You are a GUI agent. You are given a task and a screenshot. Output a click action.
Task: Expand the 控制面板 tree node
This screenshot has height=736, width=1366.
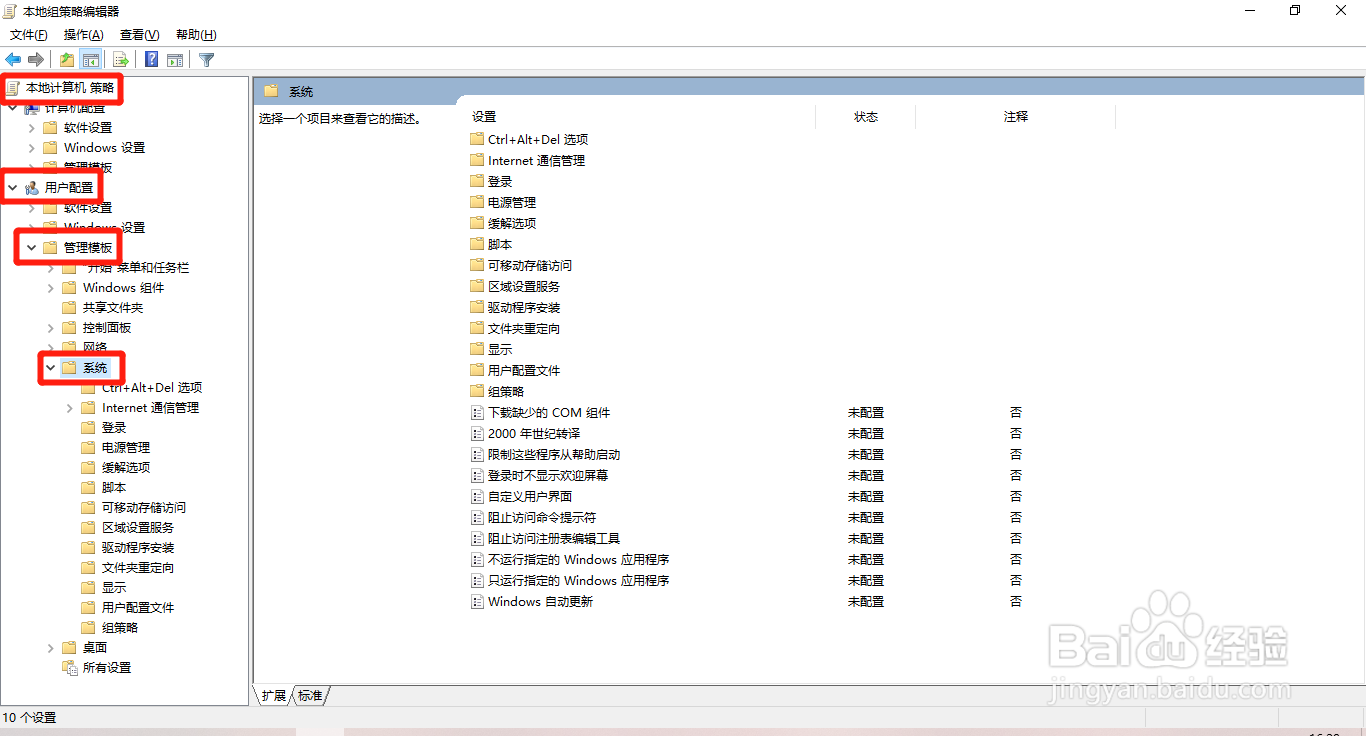[x=51, y=327]
